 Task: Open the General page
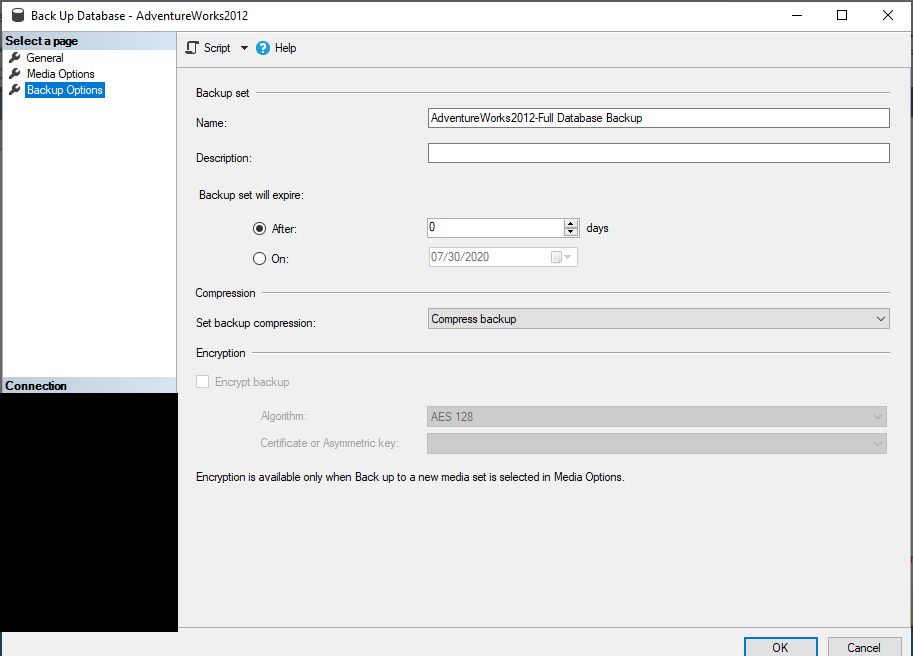tap(45, 58)
